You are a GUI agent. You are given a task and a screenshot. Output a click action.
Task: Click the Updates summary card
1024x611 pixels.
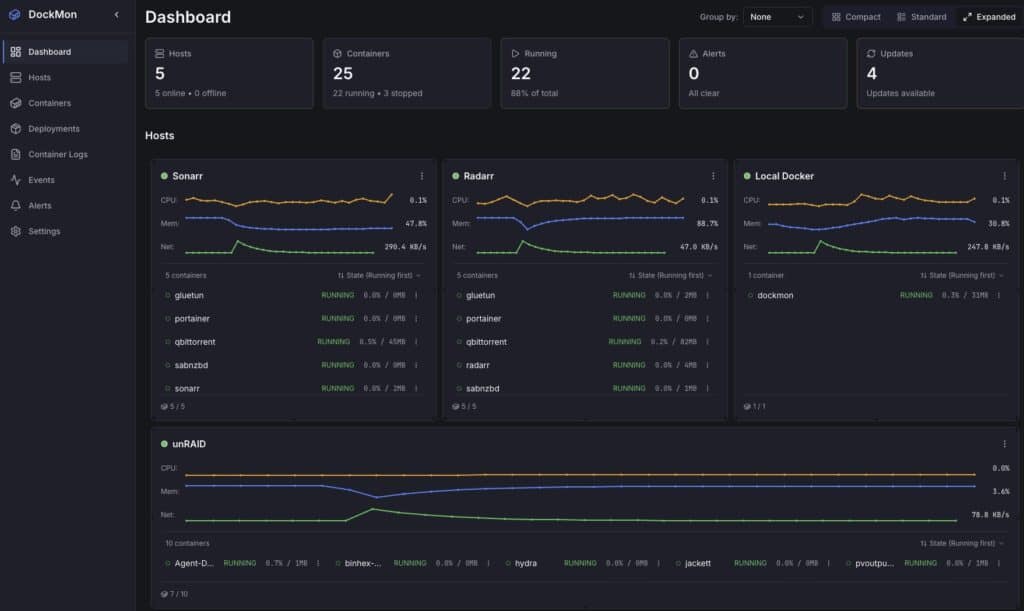940,73
